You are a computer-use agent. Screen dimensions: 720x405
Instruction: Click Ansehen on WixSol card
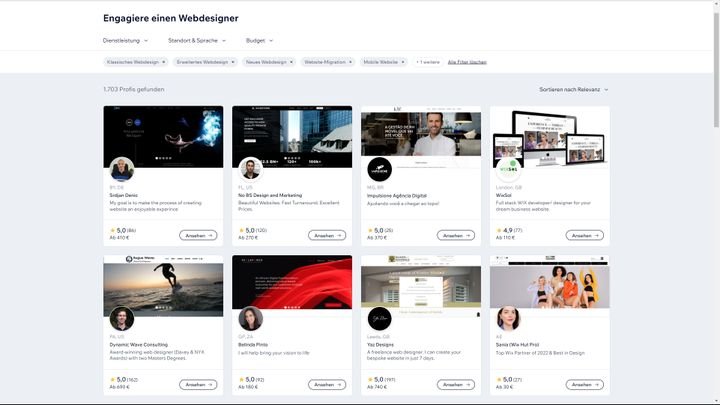tap(585, 236)
